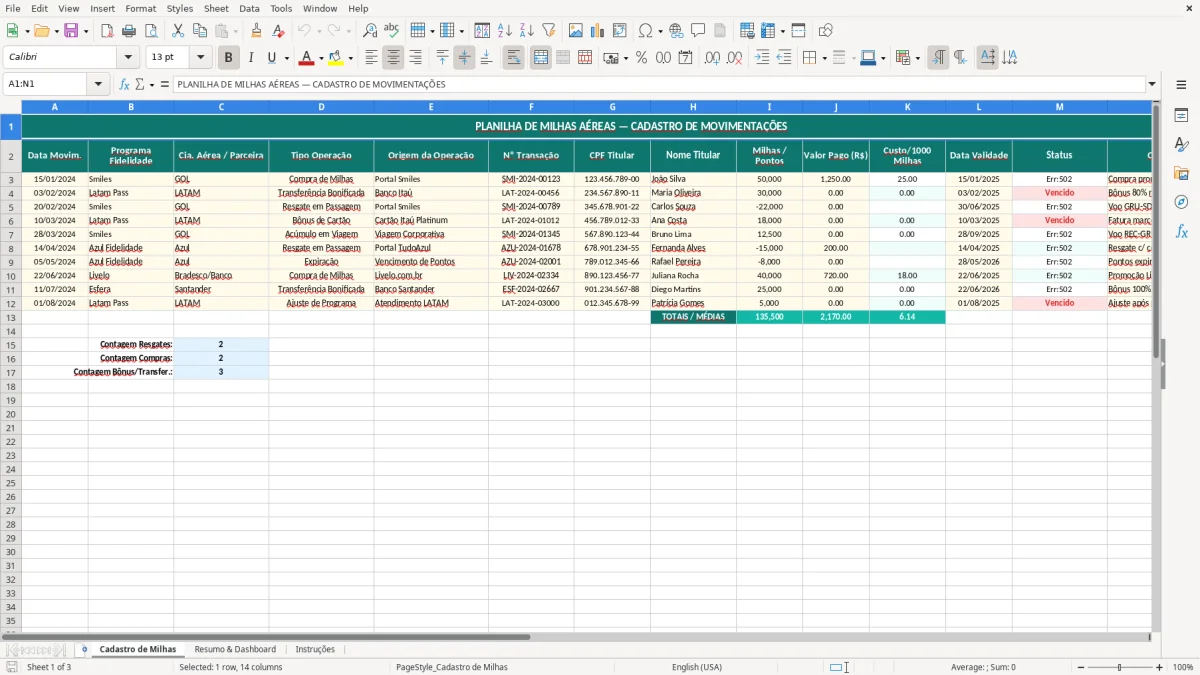The height and width of the screenshot is (675, 1200).
Task: Open the File menu
Action: 12,8
